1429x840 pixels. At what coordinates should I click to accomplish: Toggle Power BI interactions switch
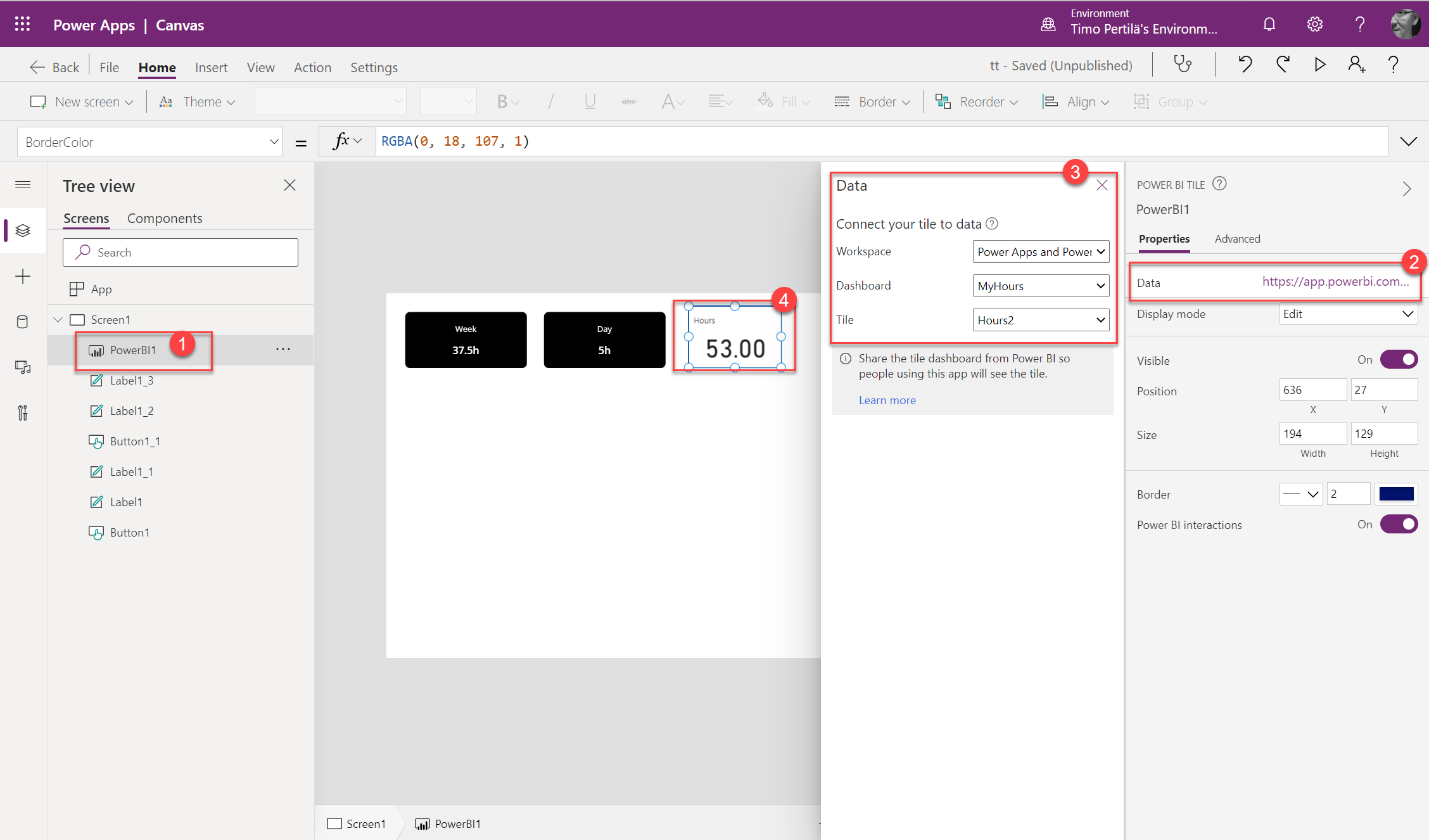(1399, 524)
